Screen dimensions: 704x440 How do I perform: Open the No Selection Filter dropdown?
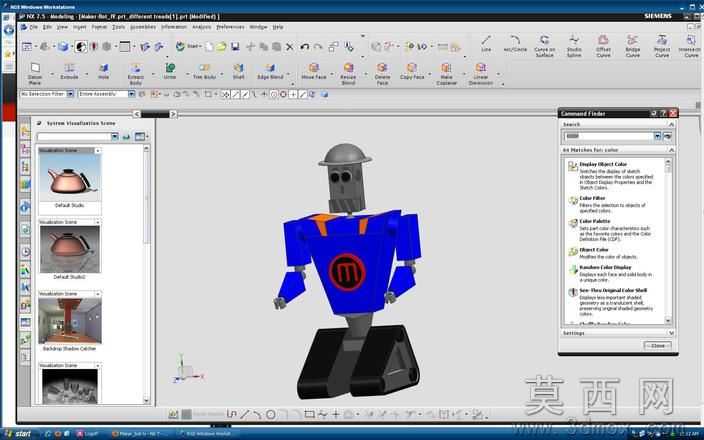70,94
